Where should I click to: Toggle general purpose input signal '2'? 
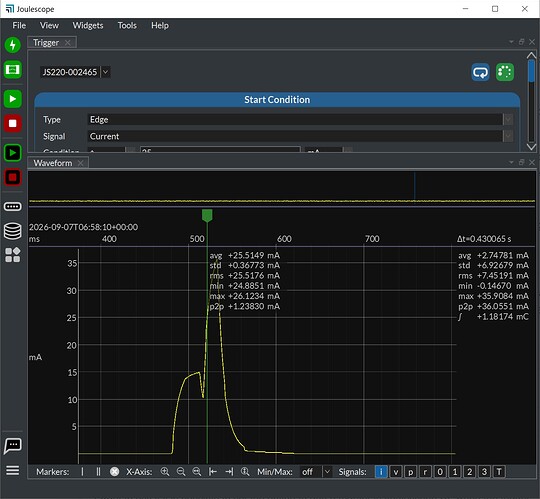[470, 472]
